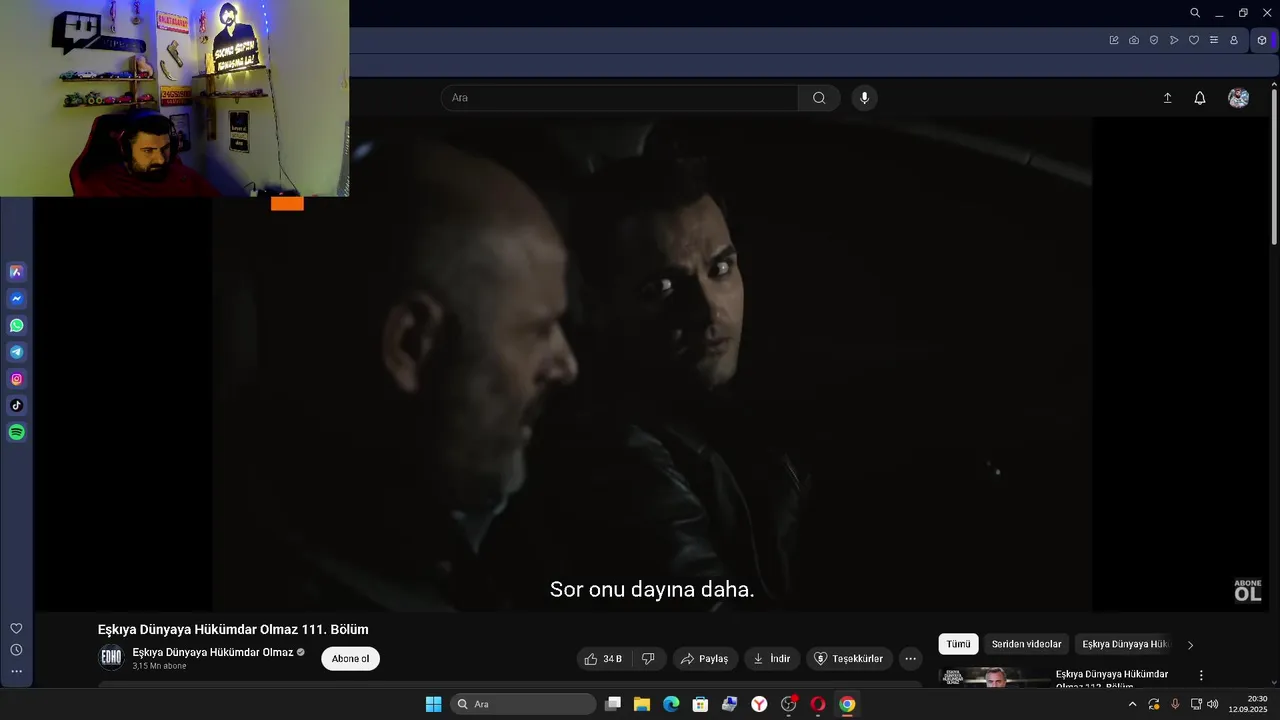
Task: Open volume speaker icon in tray
Action: [x=1213, y=704]
